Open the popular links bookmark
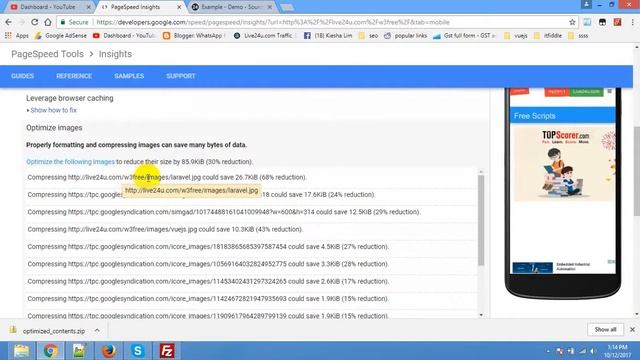 point(406,36)
